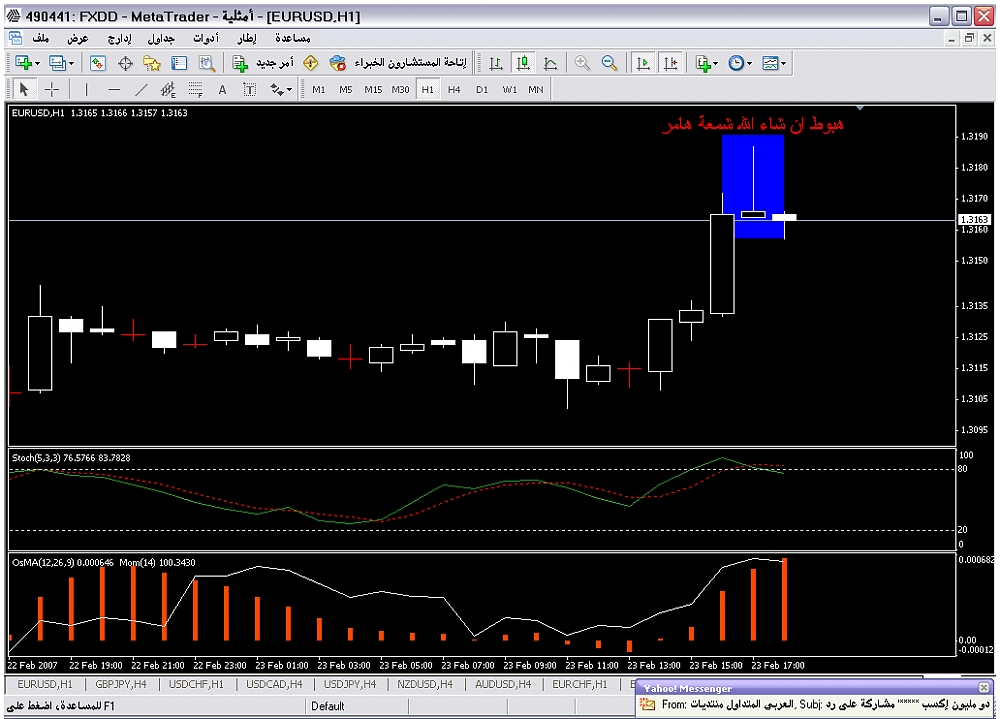Select the text label 'A' tool

[222, 89]
